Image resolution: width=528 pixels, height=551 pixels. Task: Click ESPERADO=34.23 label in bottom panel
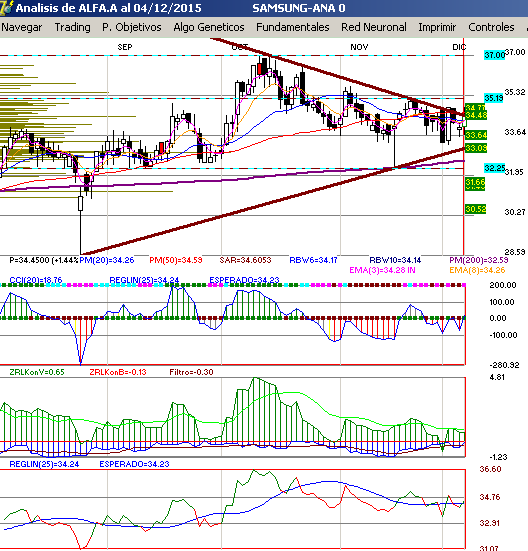point(134,464)
